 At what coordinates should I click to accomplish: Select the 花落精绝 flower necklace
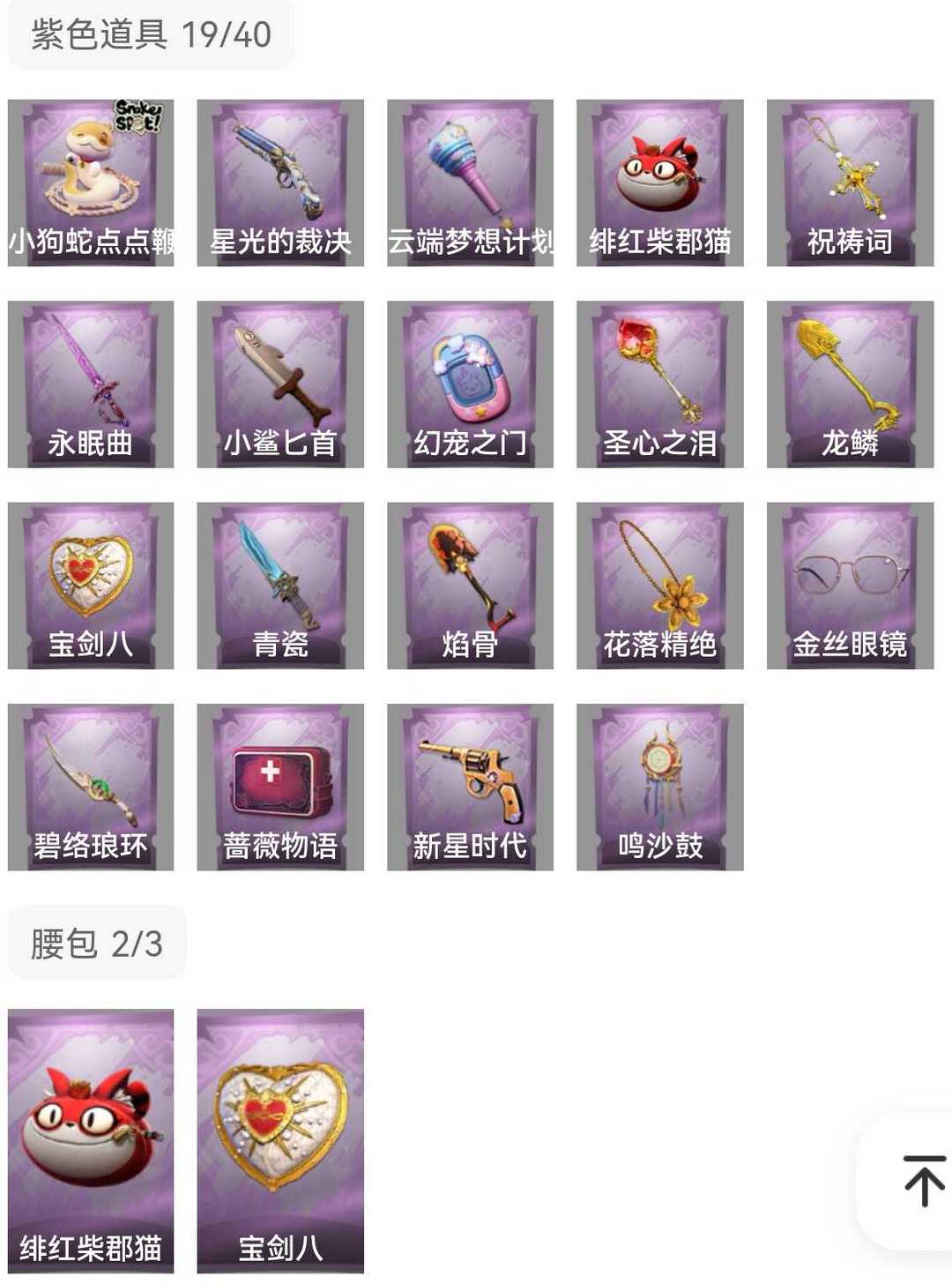click(x=660, y=586)
